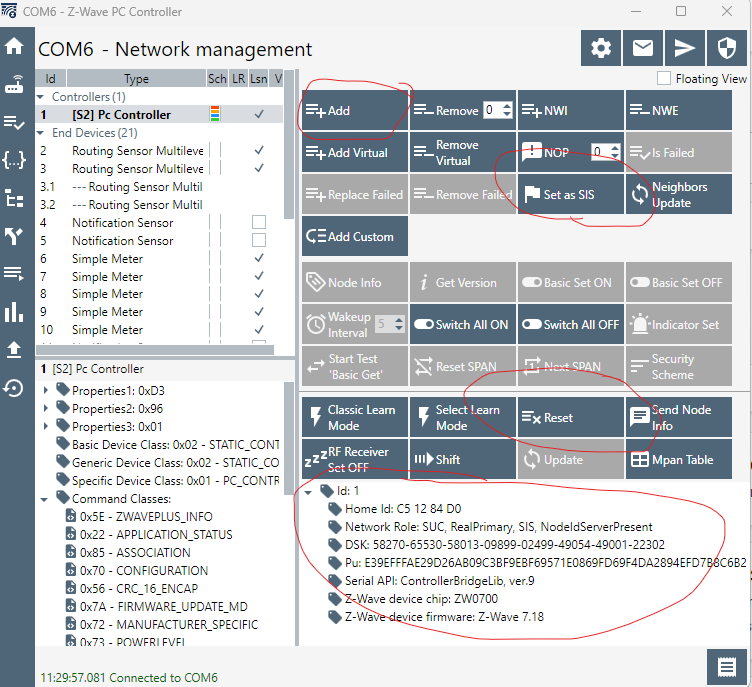Click the Reset controller button
Viewport: 752px width, 687px height.
(571, 417)
